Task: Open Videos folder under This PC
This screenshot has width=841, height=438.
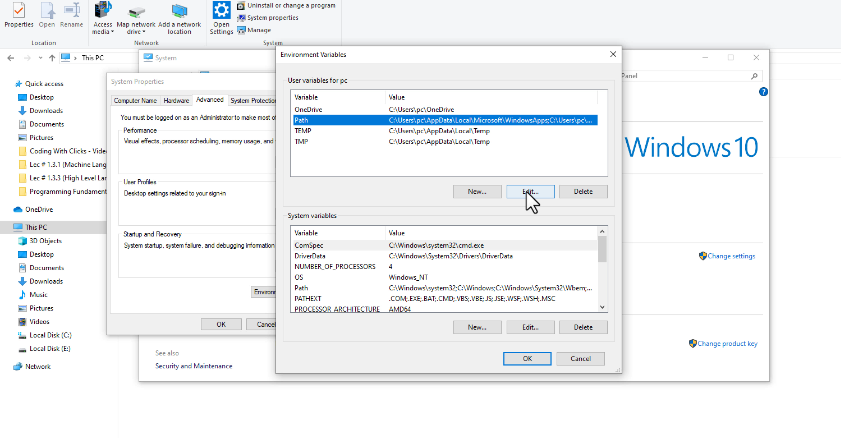Action: click(x=34, y=322)
